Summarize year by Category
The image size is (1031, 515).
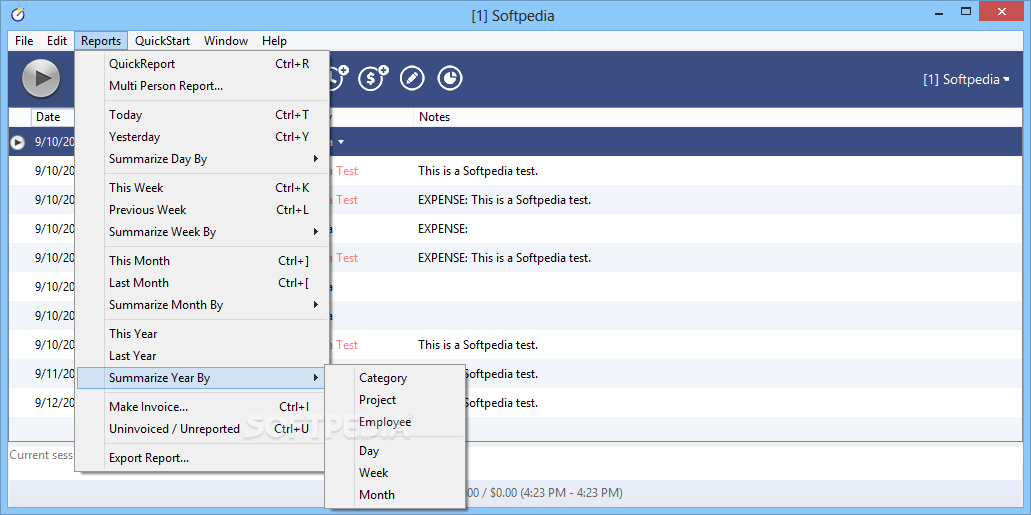[396, 378]
